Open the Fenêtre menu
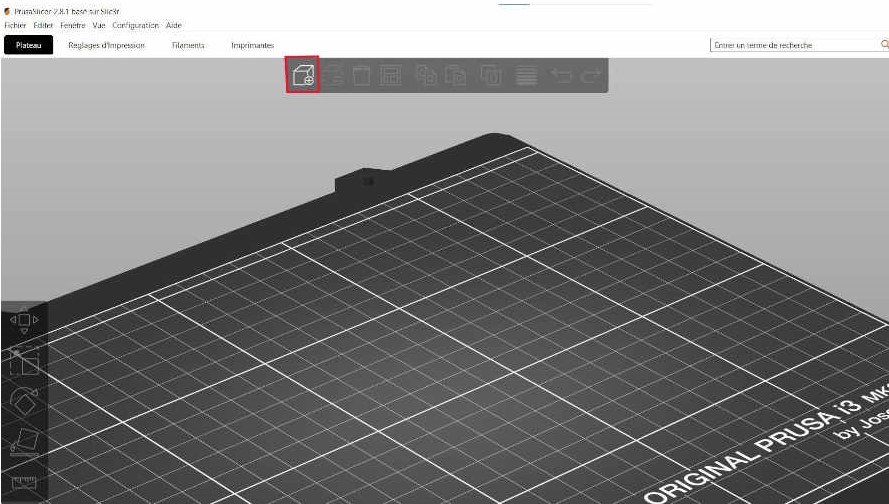The height and width of the screenshot is (504, 889). click(x=73, y=25)
